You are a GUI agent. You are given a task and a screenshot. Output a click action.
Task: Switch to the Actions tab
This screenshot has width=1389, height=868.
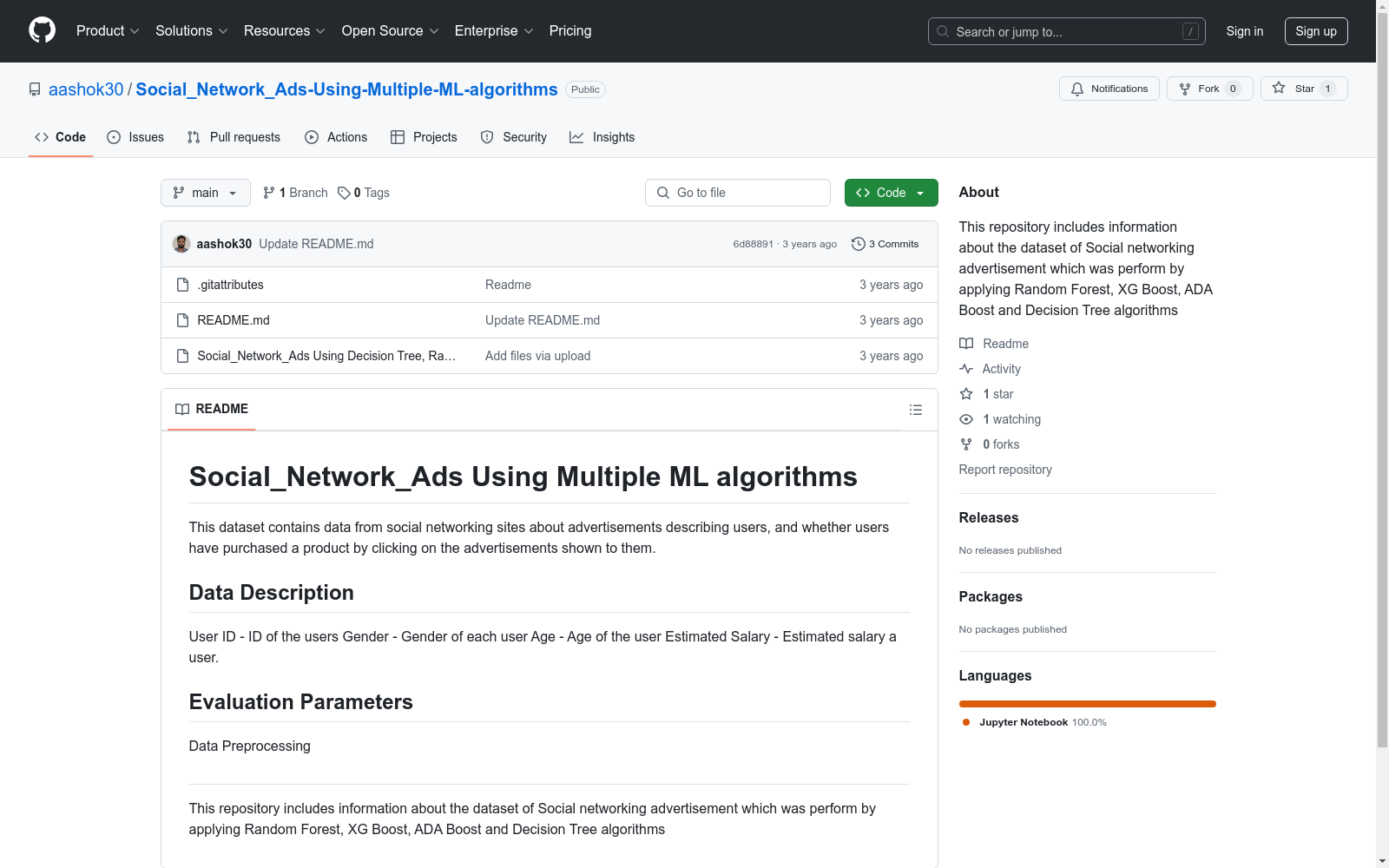point(336,137)
